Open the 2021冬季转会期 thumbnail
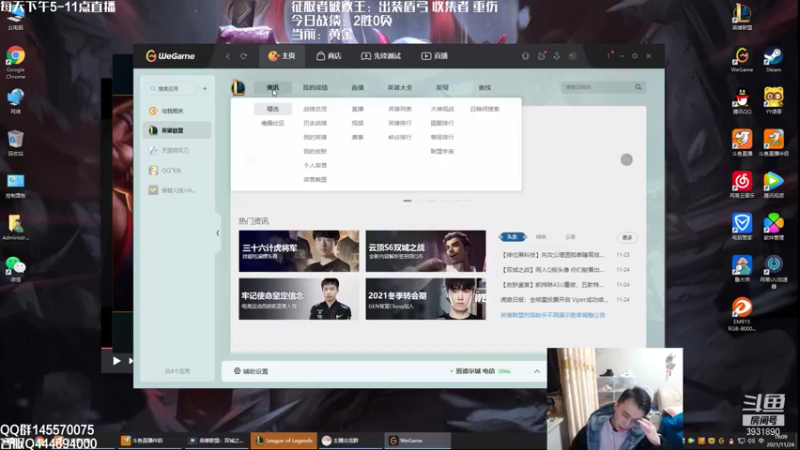Screen dimensions: 800x450 426,299
